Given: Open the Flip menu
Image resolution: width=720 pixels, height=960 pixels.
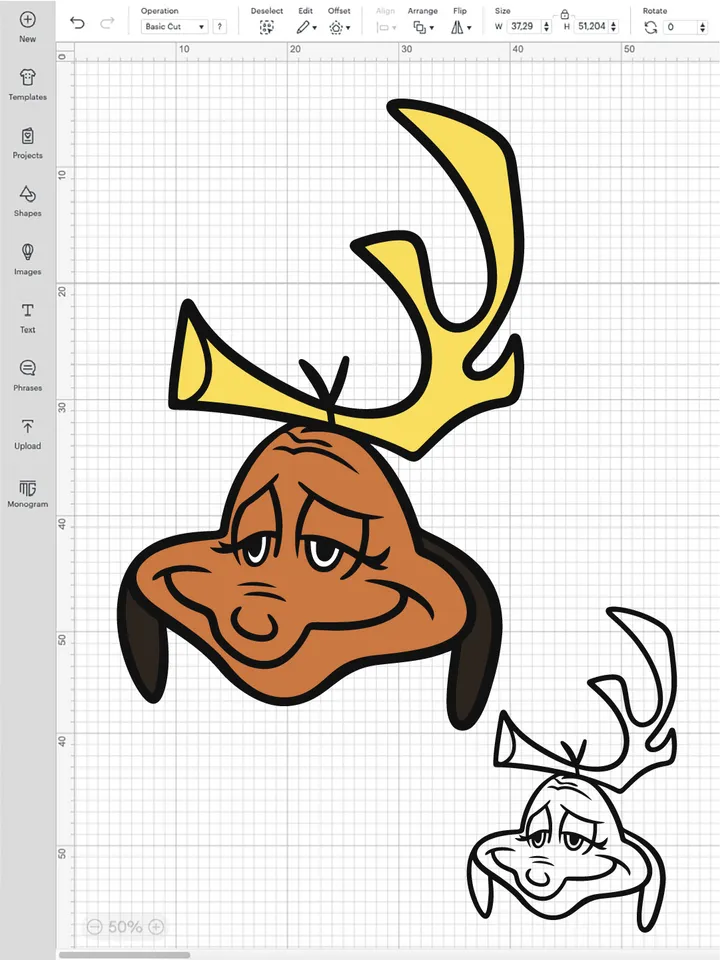Looking at the screenshot, I should coord(460,28).
